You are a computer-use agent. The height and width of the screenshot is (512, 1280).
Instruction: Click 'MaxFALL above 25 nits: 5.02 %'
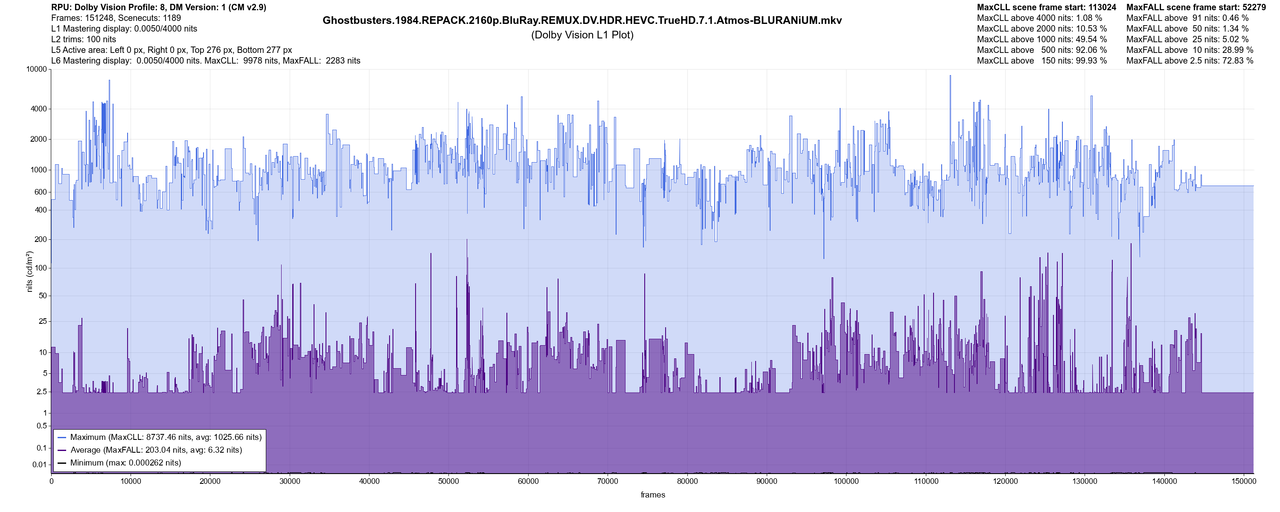[1187, 40]
